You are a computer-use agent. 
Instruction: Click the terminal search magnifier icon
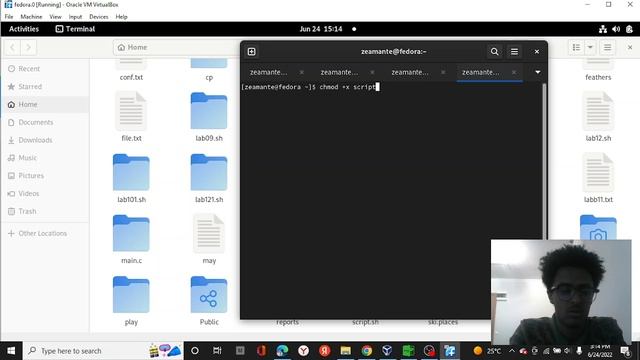[x=494, y=52]
